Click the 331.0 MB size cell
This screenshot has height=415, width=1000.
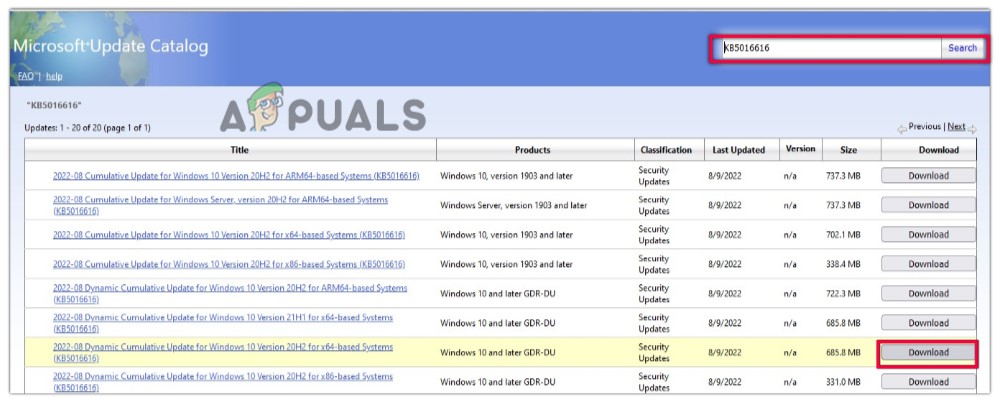[x=843, y=382]
